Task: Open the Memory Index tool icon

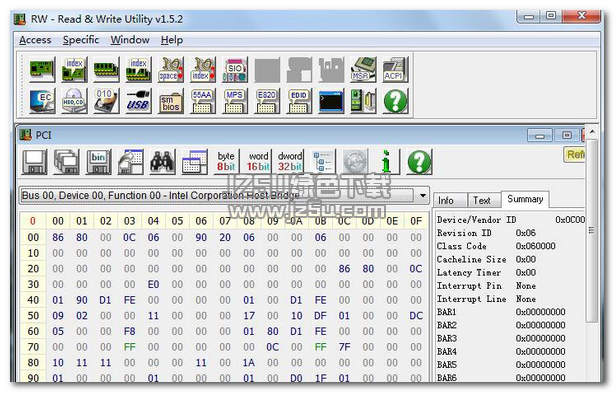Action: coord(138,70)
